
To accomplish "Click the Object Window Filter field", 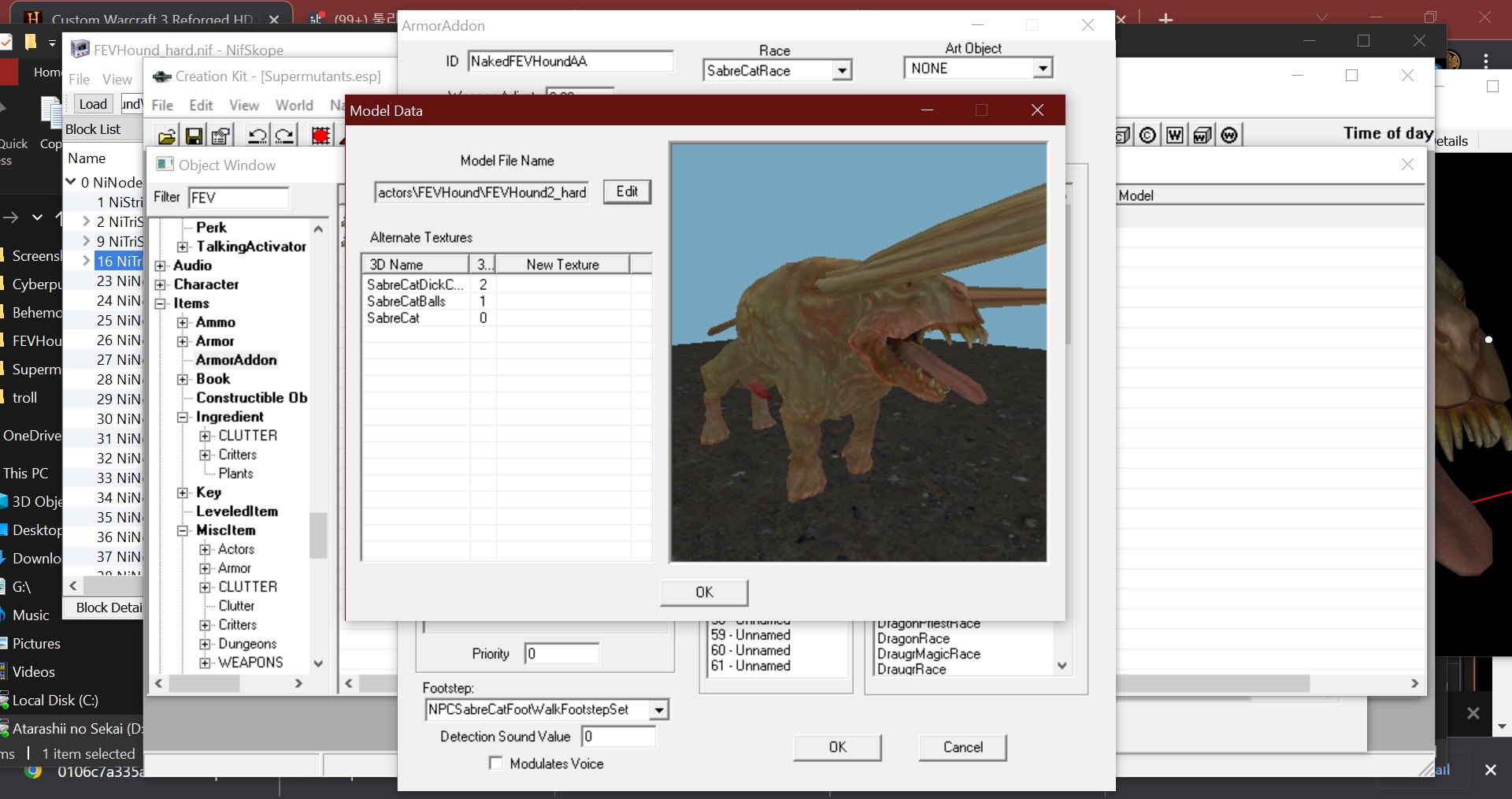I will [x=239, y=197].
